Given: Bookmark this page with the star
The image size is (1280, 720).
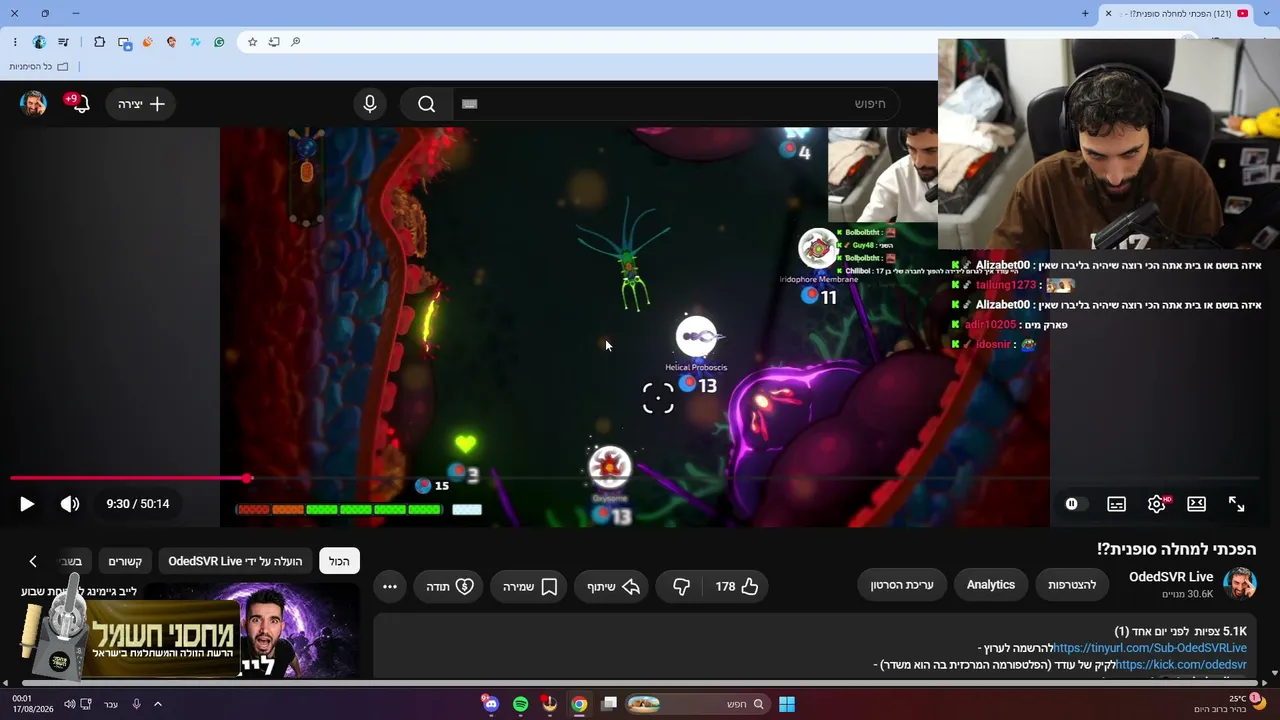Looking at the screenshot, I should click(x=252, y=42).
